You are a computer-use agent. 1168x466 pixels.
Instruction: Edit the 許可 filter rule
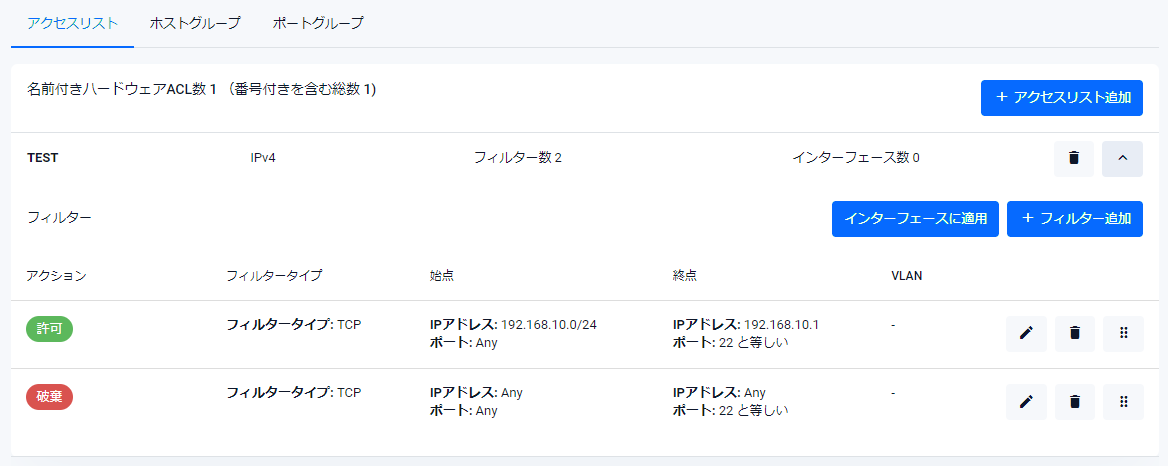point(1026,334)
